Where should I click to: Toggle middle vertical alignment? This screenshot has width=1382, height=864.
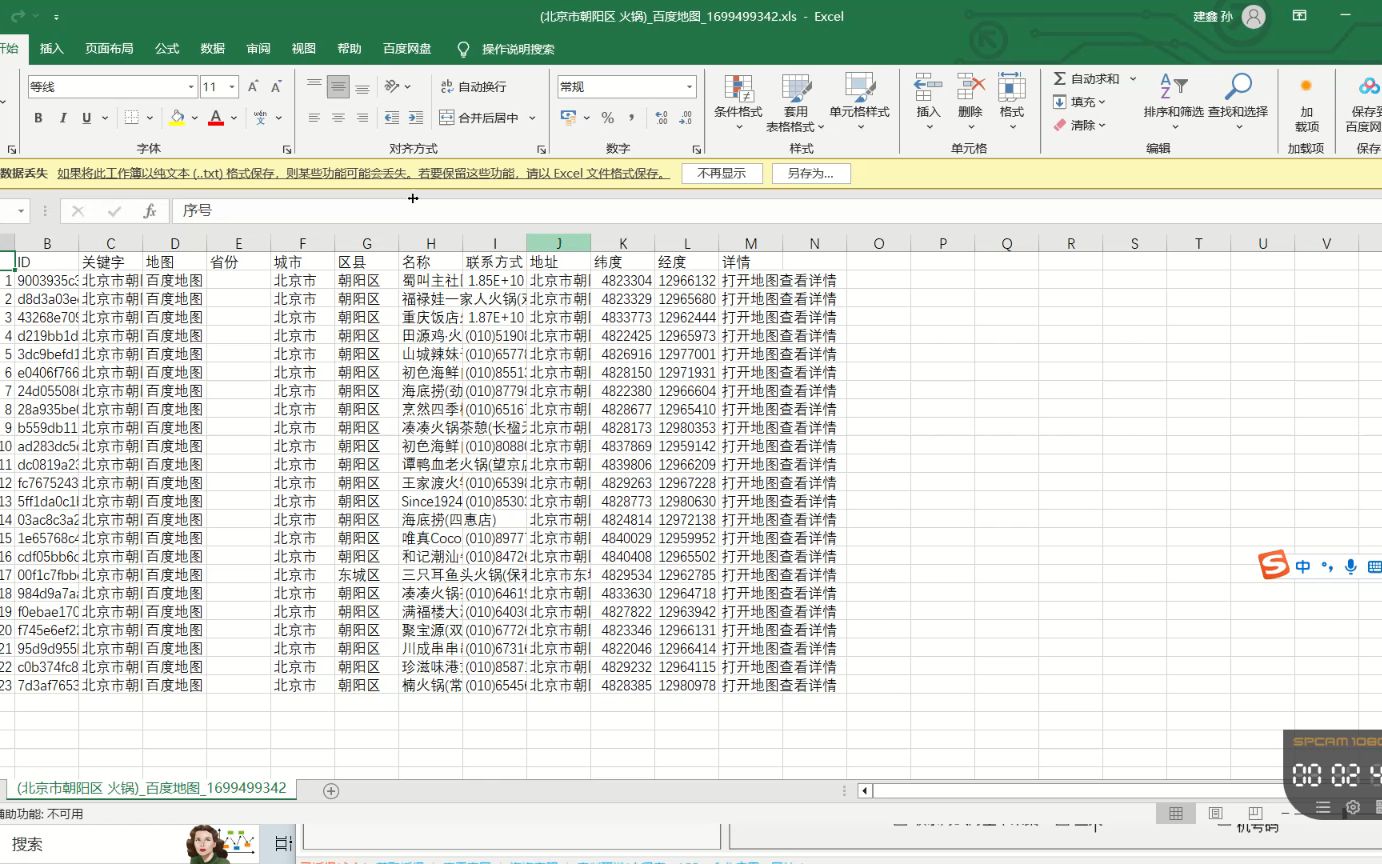click(x=339, y=87)
